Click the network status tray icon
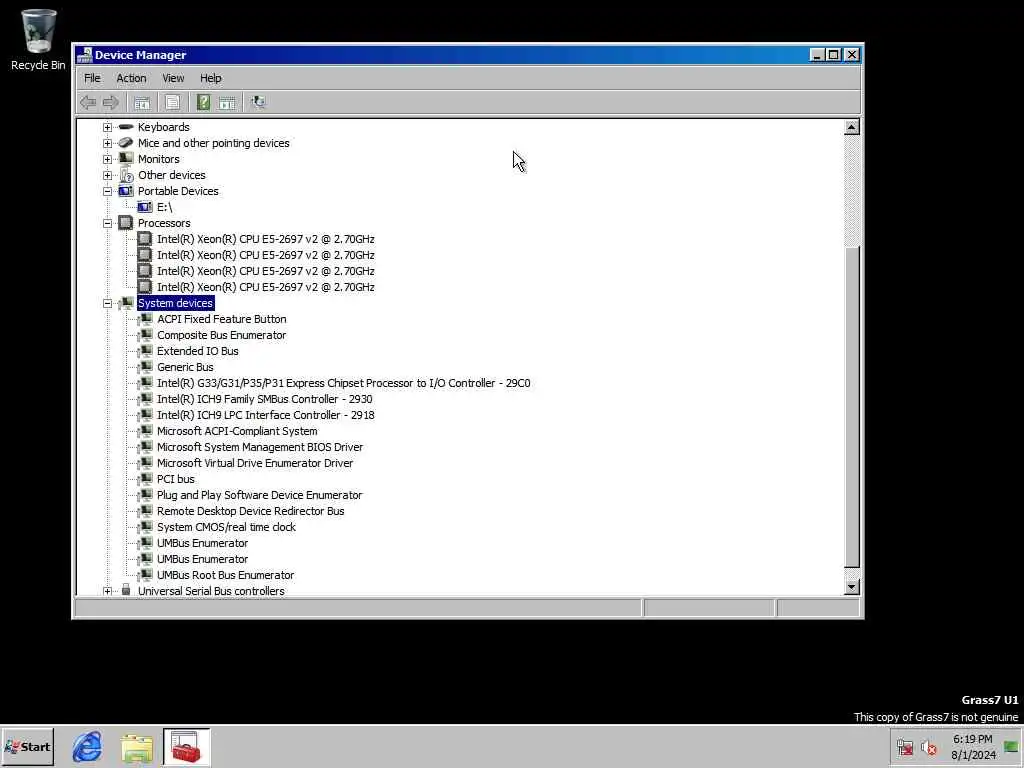Screen dimensions: 1024x768 tap(904, 747)
